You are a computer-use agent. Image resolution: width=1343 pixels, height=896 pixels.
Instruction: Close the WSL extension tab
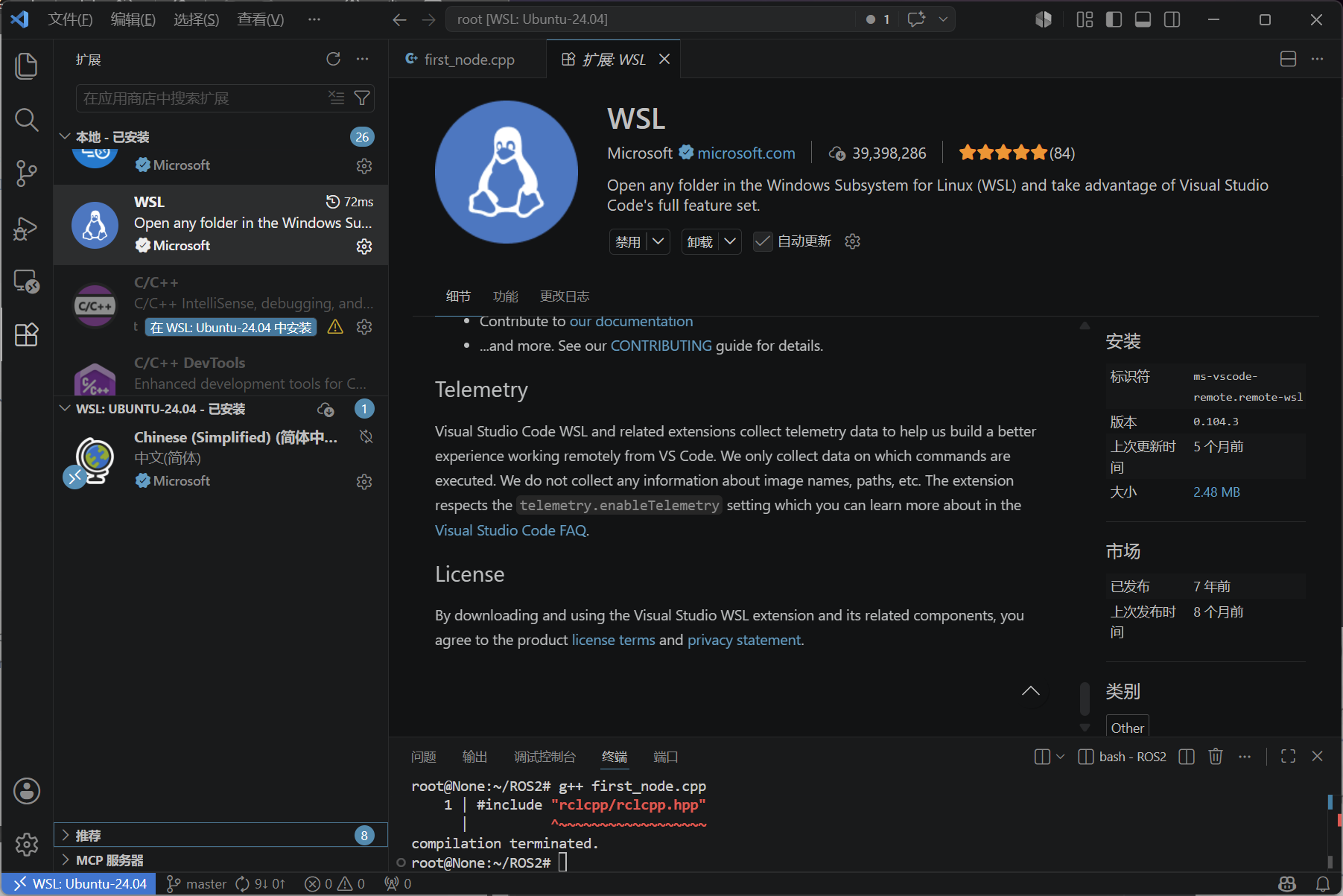tap(664, 59)
